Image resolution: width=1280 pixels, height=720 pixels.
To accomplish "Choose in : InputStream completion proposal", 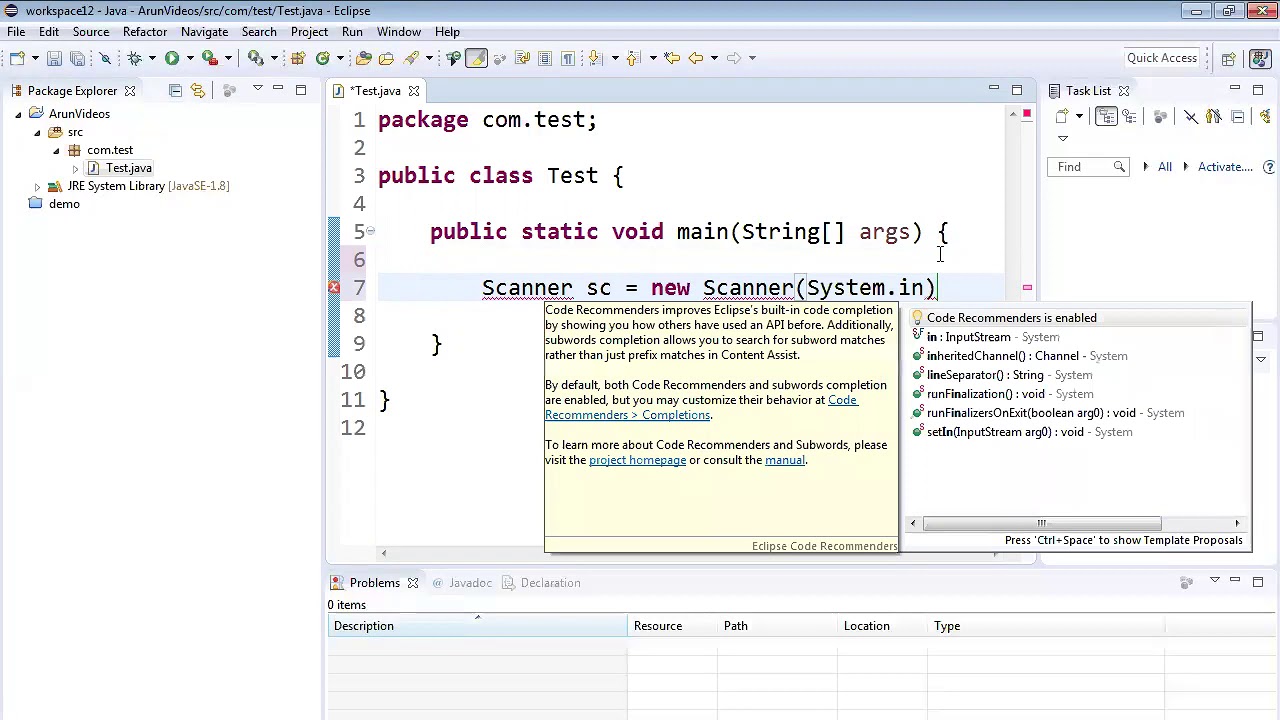I will click(x=1080, y=337).
